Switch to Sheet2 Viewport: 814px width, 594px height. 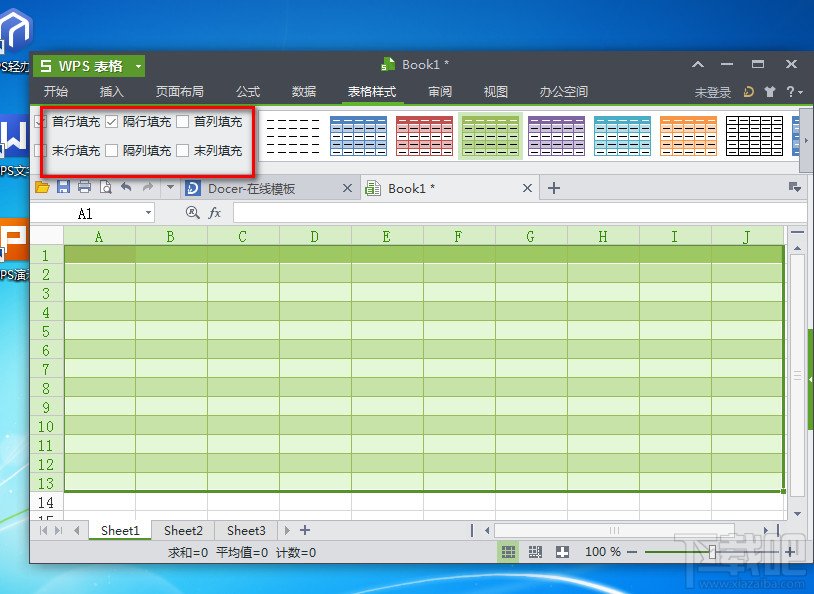(x=183, y=530)
